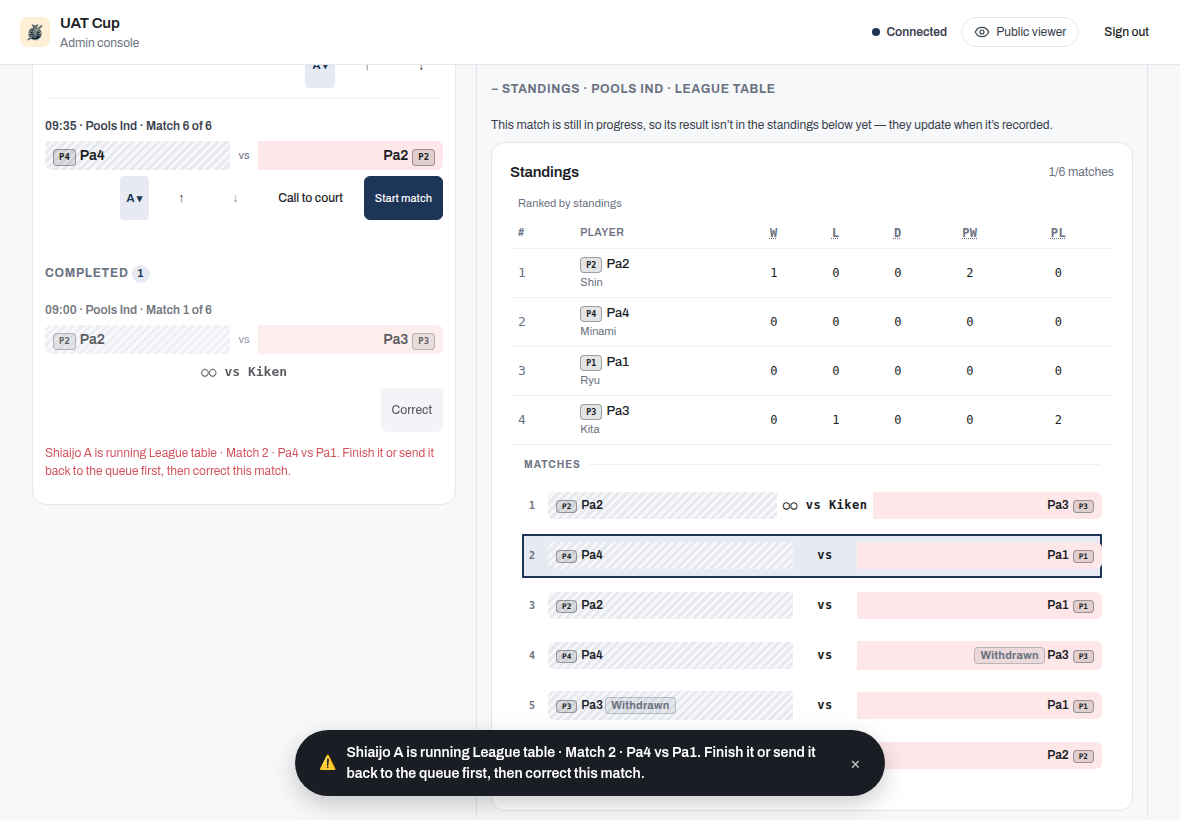
Task: Click the red shiaijo error message
Action: click(239, 462)
